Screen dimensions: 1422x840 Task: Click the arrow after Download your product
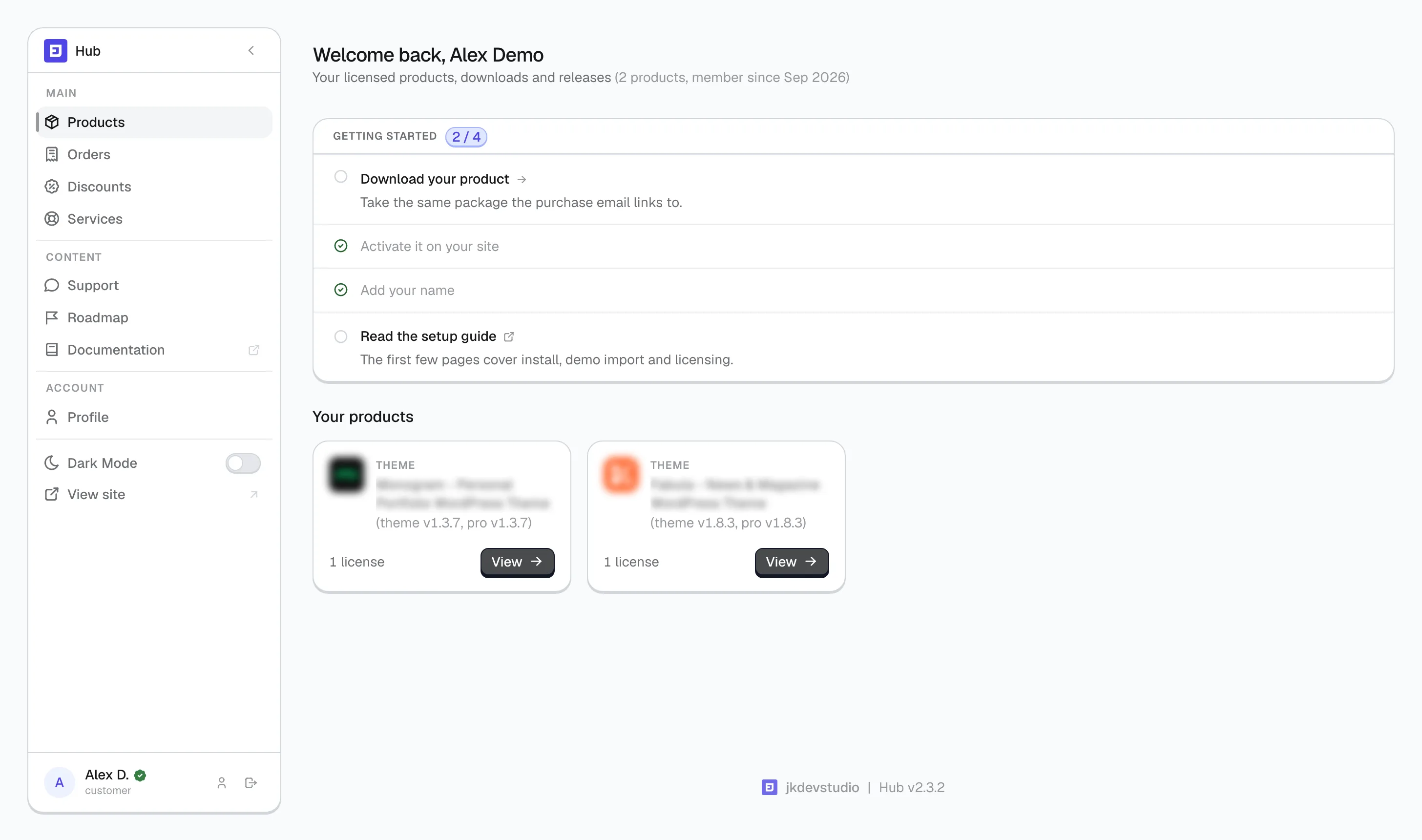[x=522, y=179]
